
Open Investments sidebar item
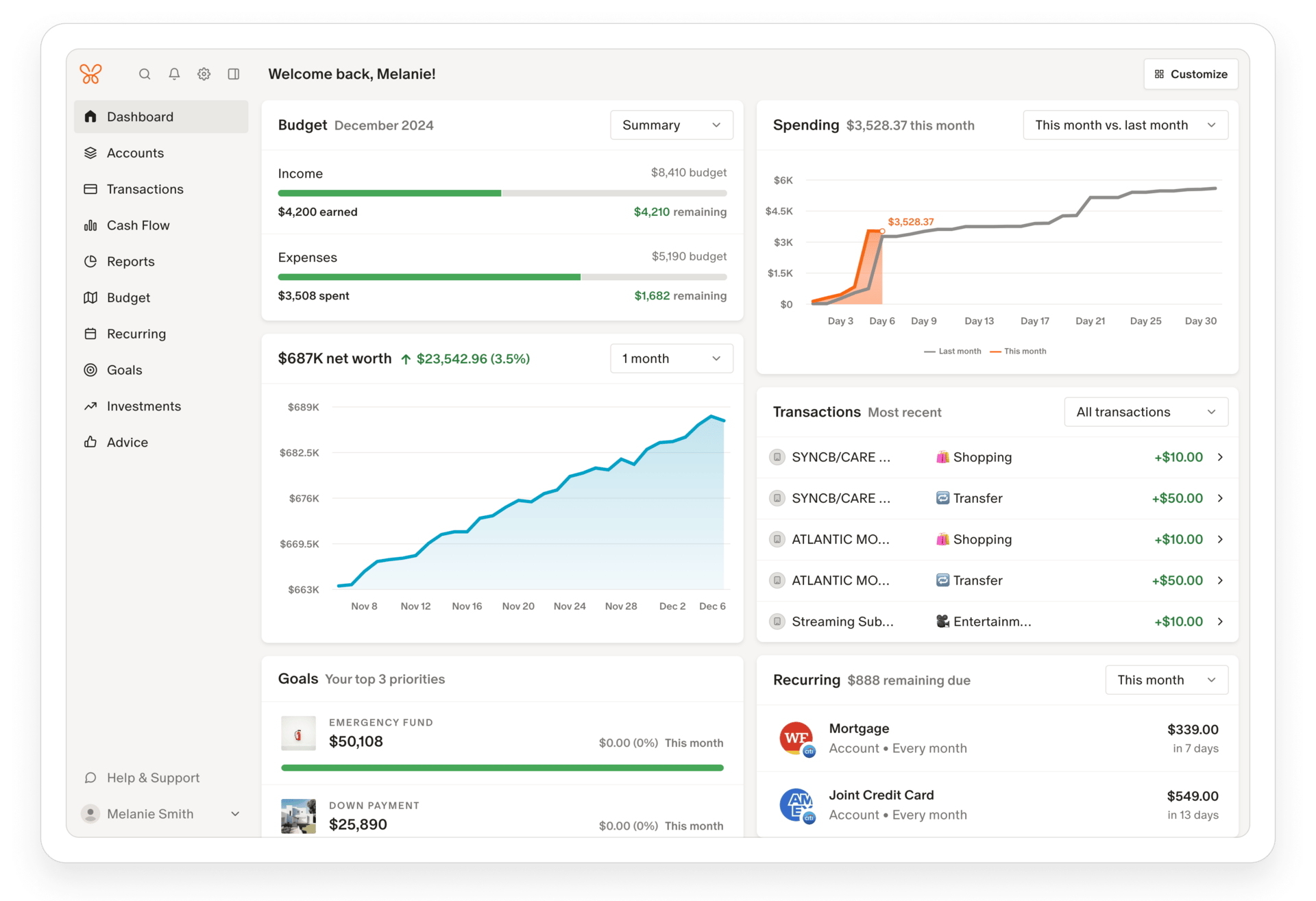pos(143,406)
